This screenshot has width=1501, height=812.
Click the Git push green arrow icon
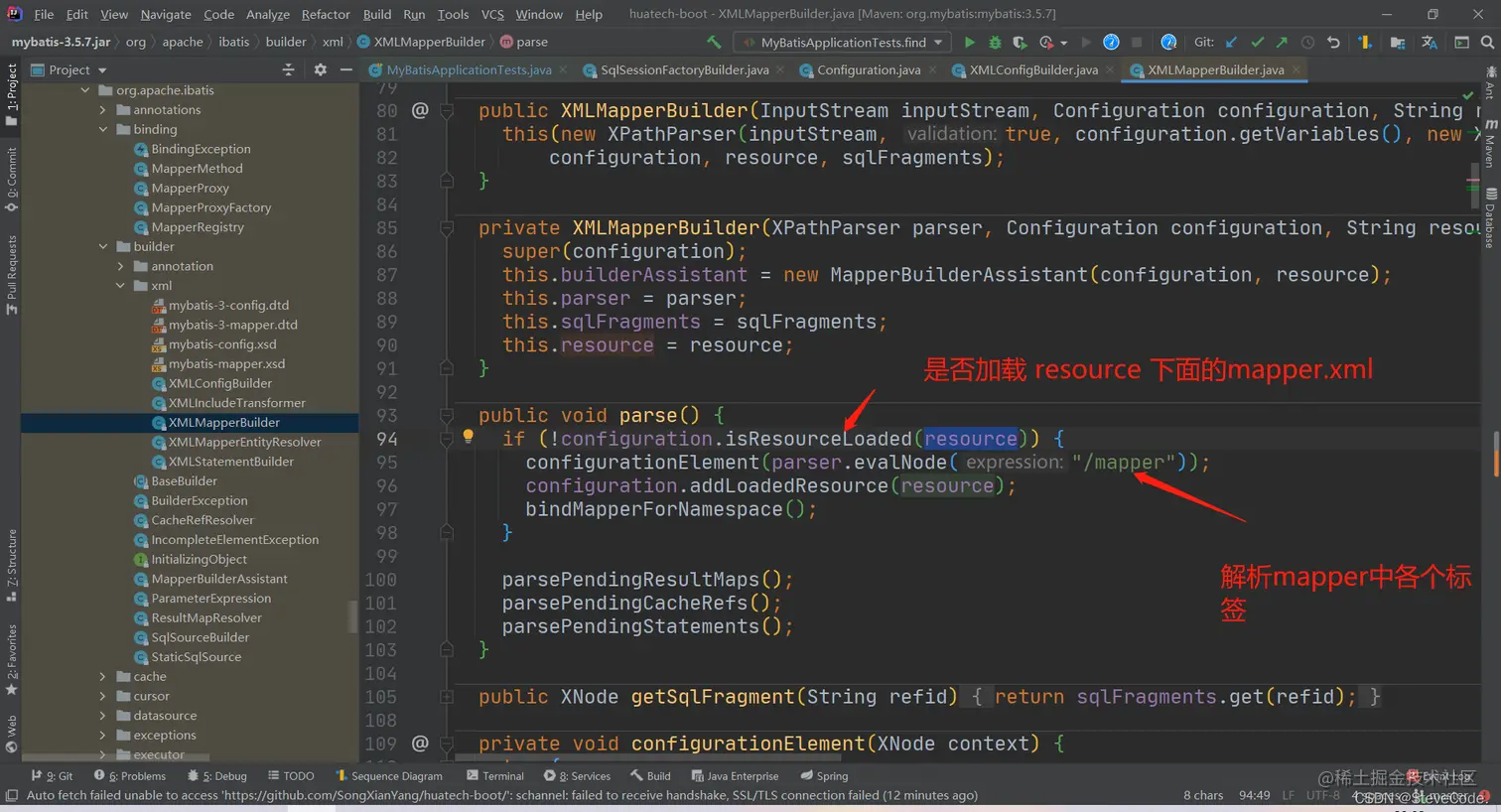pos(1282,42)
